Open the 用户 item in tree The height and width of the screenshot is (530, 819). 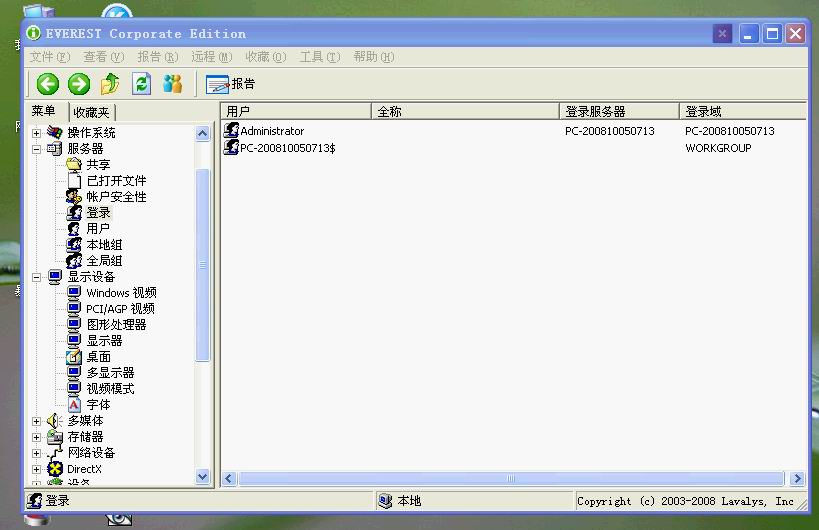coord(98,229)
